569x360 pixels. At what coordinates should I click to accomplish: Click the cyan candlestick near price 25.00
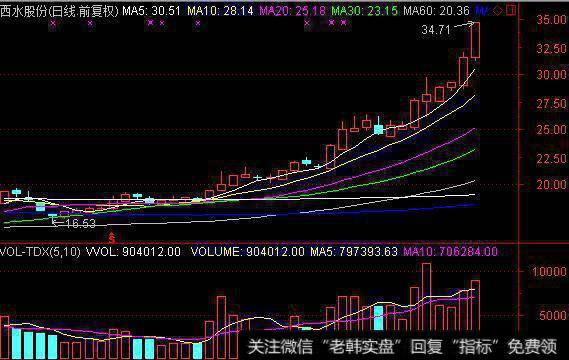coord(378,129)
